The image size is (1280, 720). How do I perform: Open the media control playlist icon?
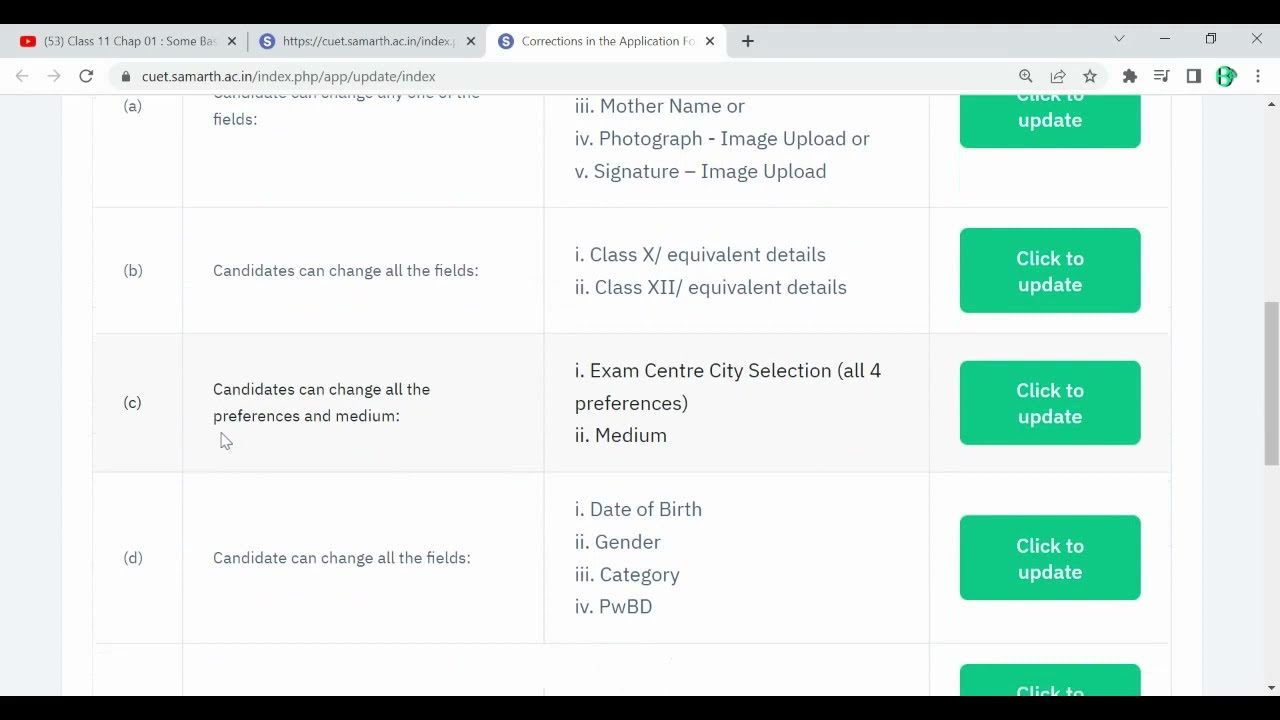(1162, 76)
